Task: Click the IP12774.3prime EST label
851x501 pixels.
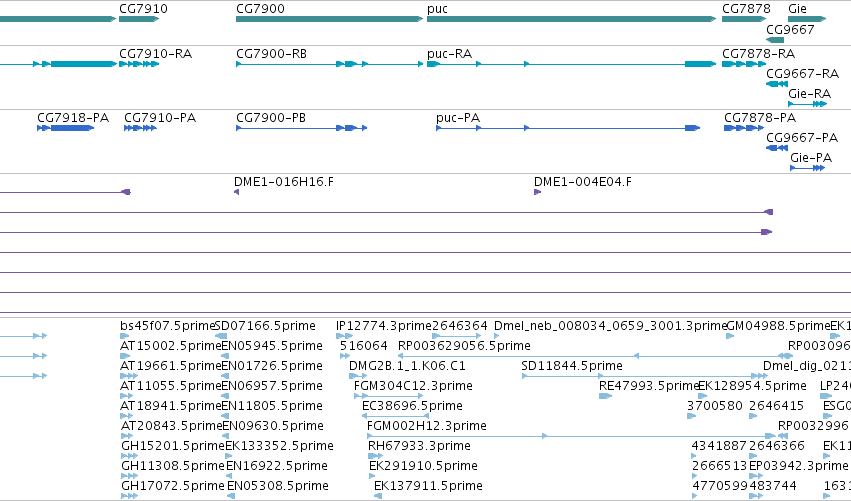Action: tap(384, 326)
